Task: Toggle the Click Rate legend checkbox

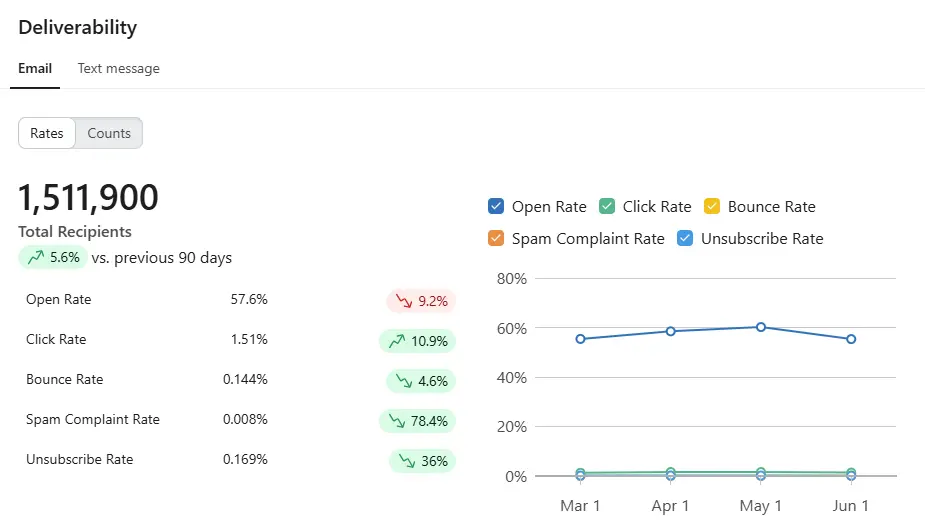Action: click(x=607, y=206)
